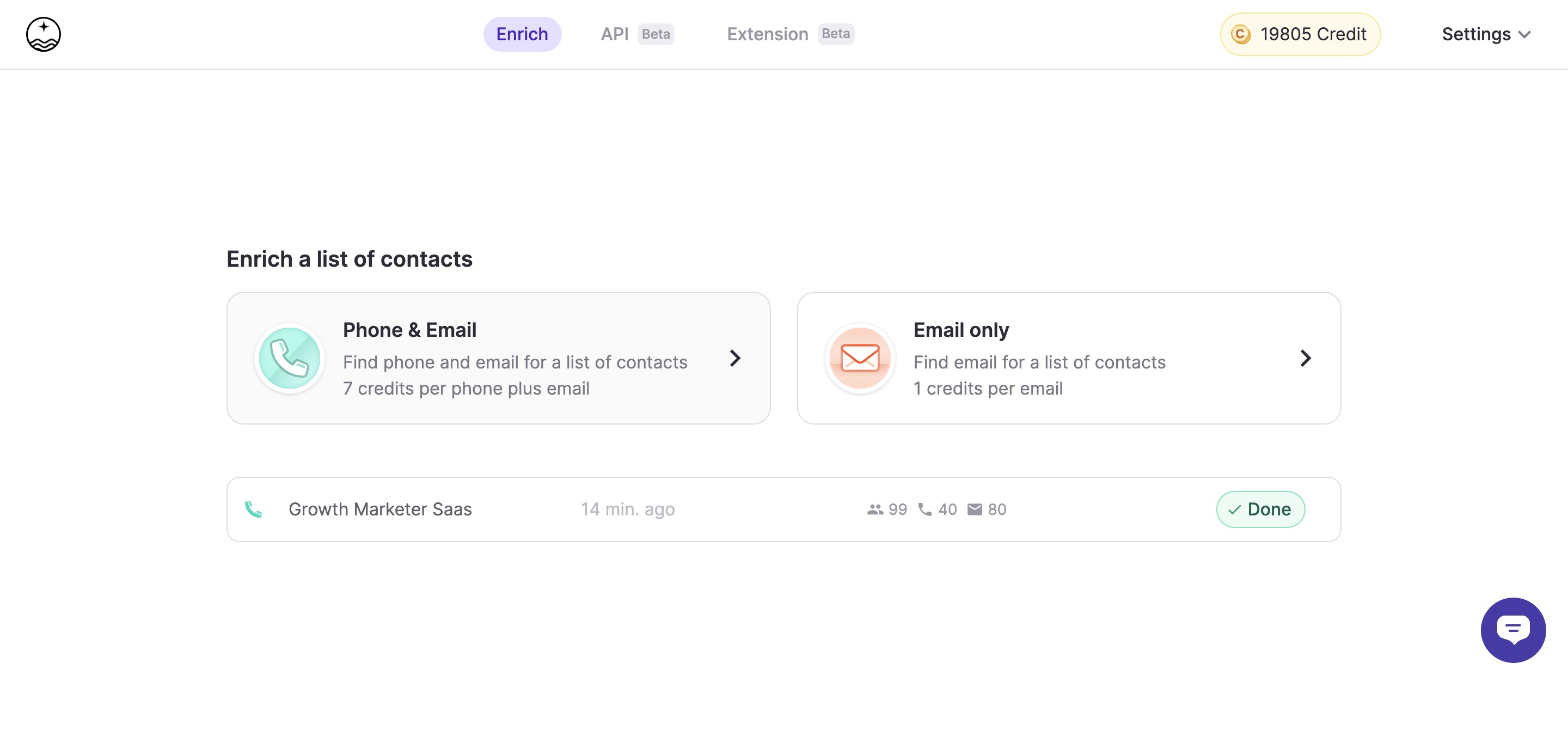Click the Done status badge
The height and width of the screenshot is (750, 1568).
point(1260,509)
